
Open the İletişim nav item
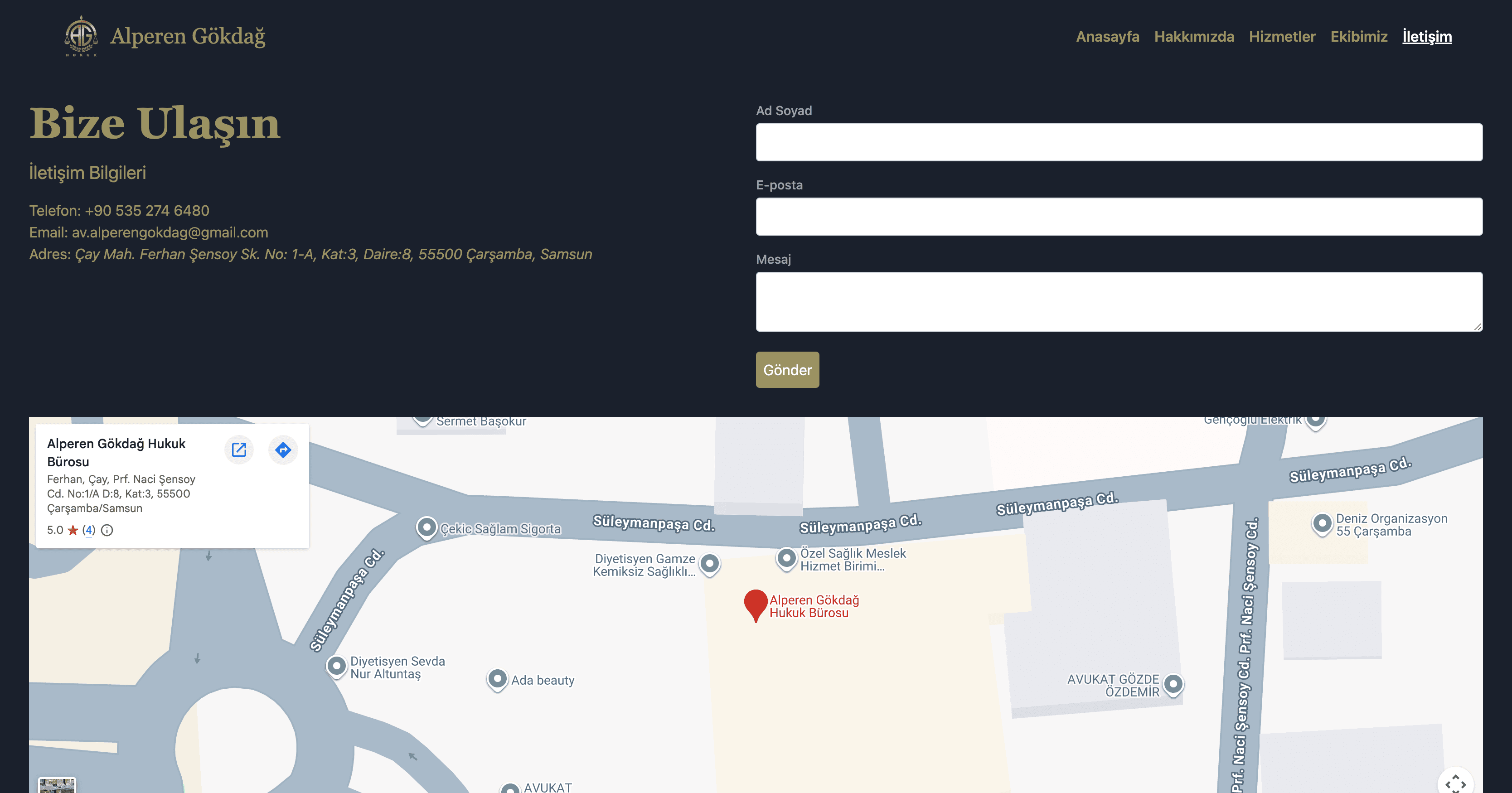[x=1427, y=36]
